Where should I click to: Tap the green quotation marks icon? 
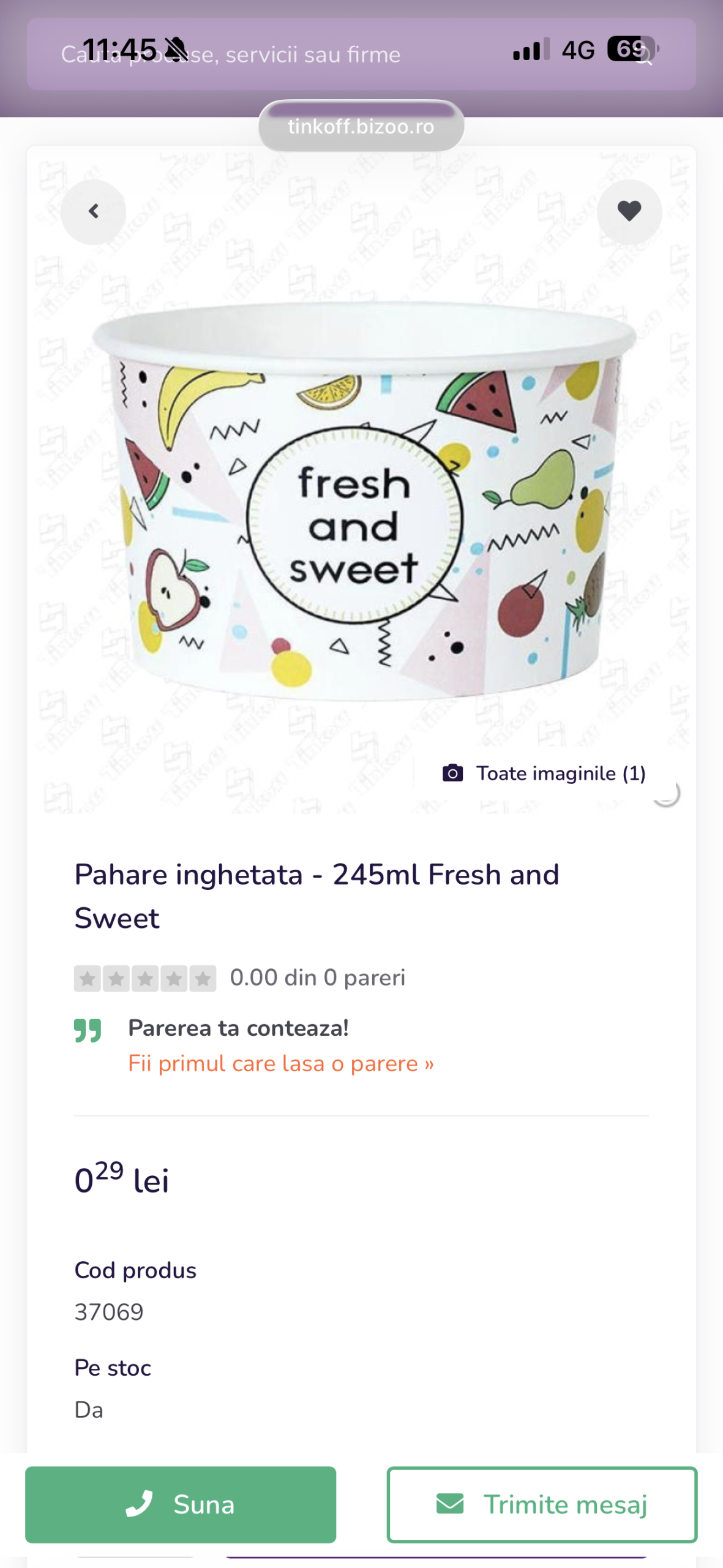click(x=88, y=1030)
